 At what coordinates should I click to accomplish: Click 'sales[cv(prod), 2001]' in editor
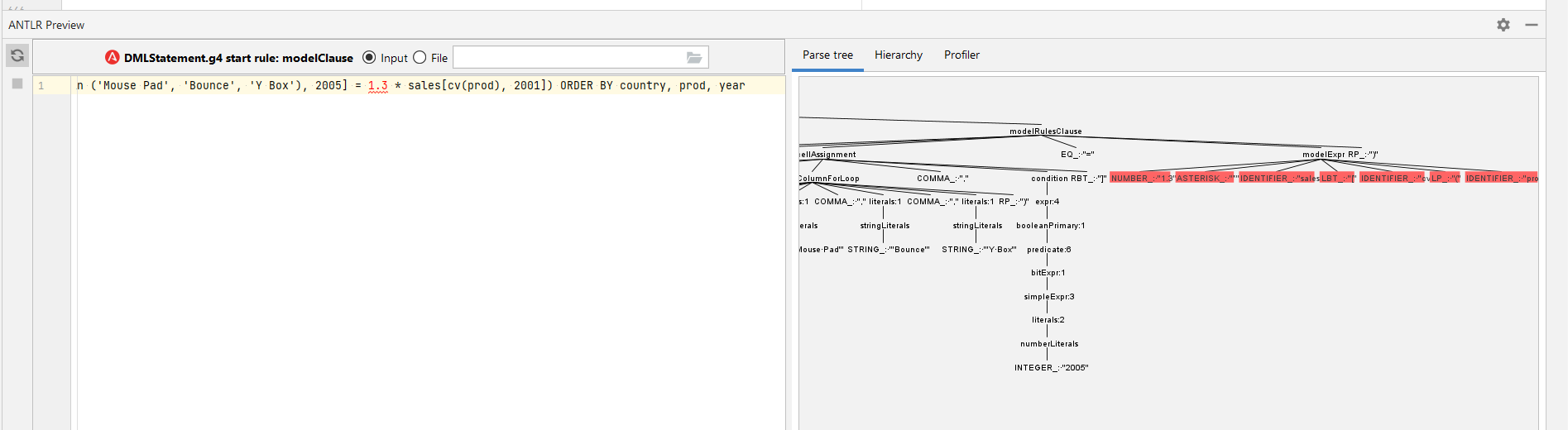pos(477,85)
